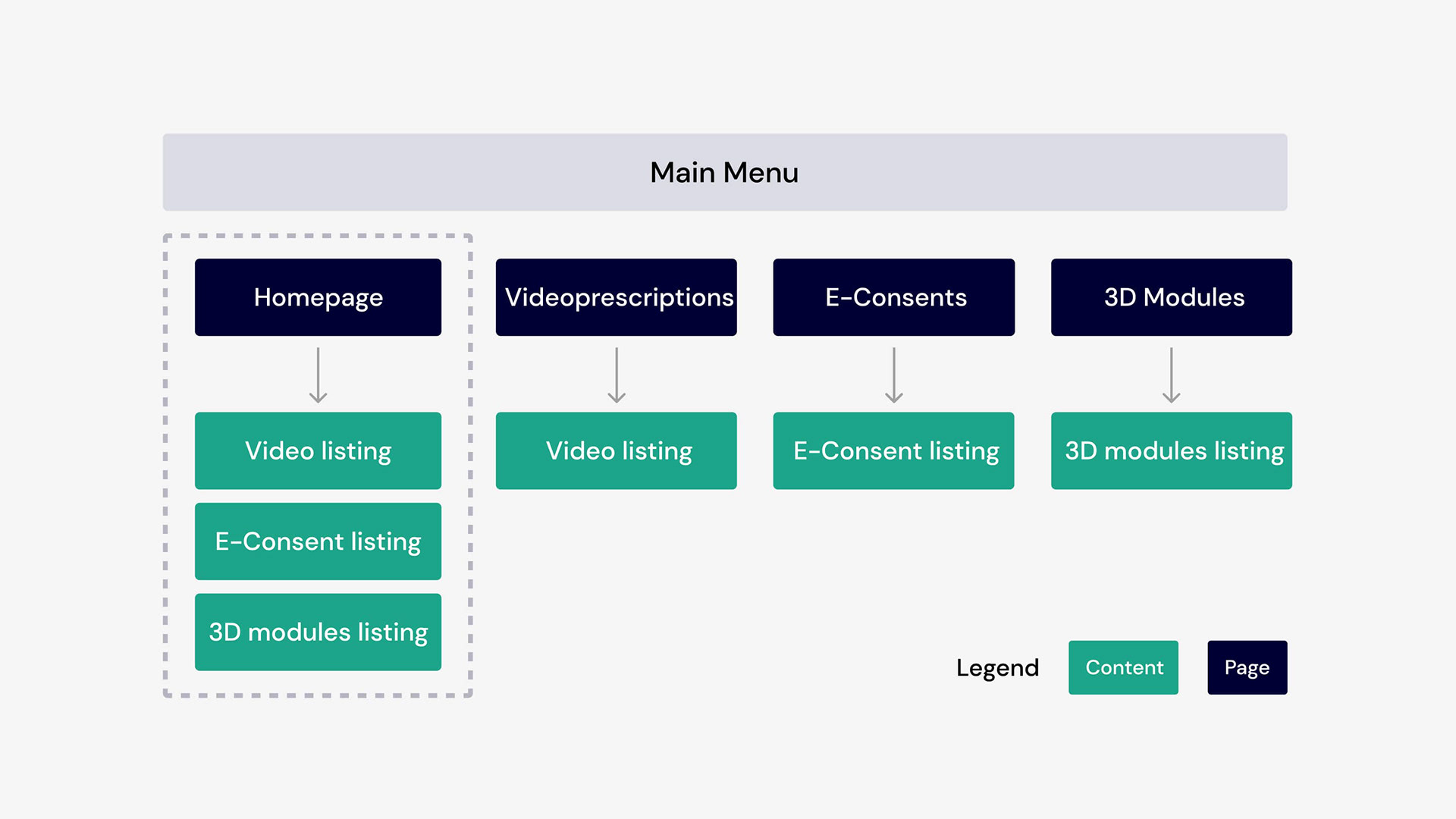Click the arrow below 3D Modules
The height and width of the screenshot is (819, 1456).
[1172, 375]
